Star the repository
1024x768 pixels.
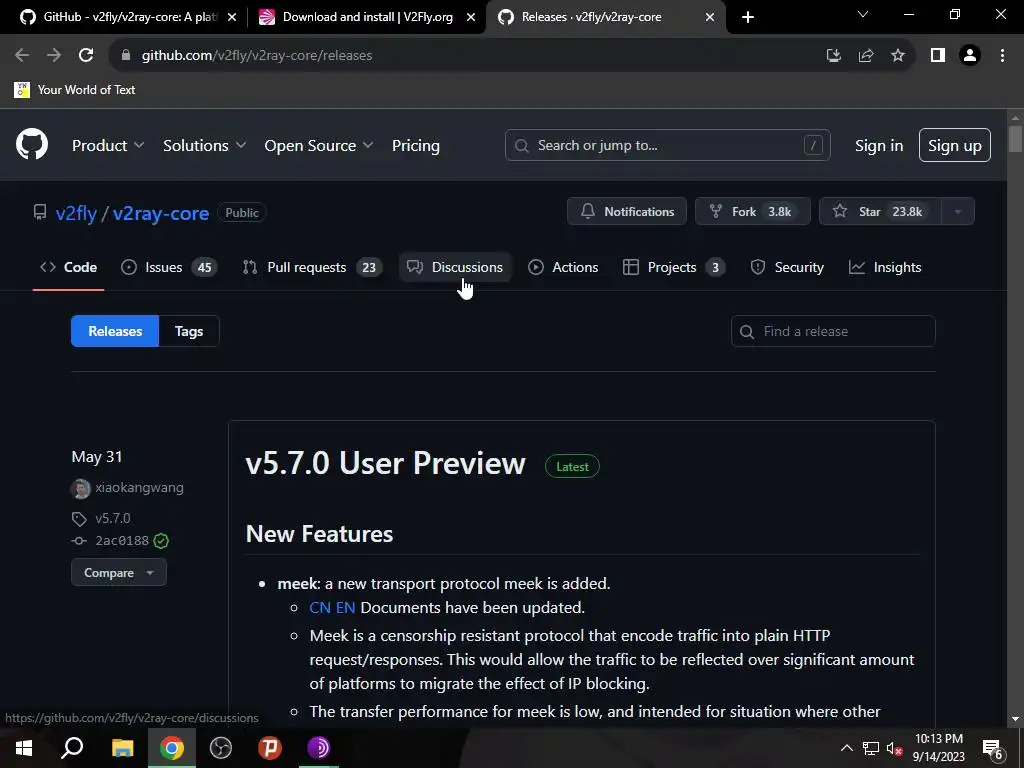pyautogui.click(x=880, y=211)
